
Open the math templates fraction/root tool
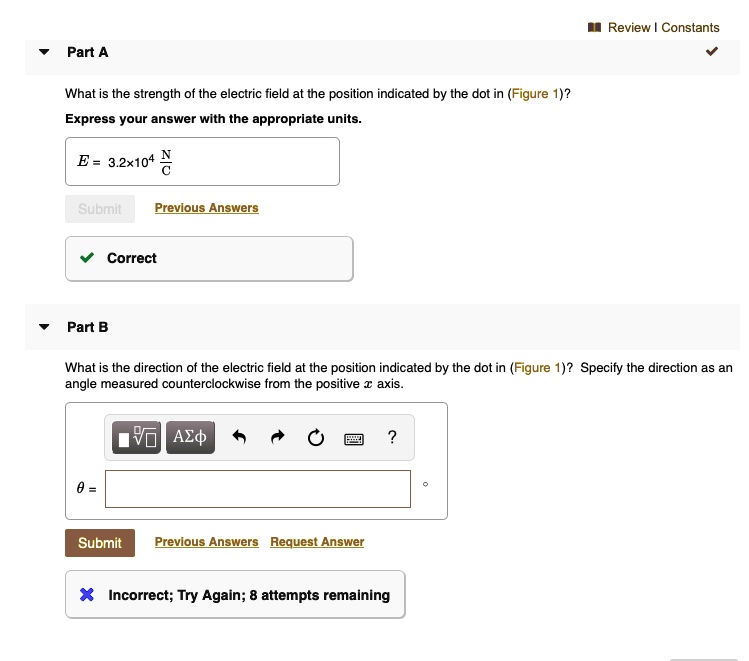136,437
